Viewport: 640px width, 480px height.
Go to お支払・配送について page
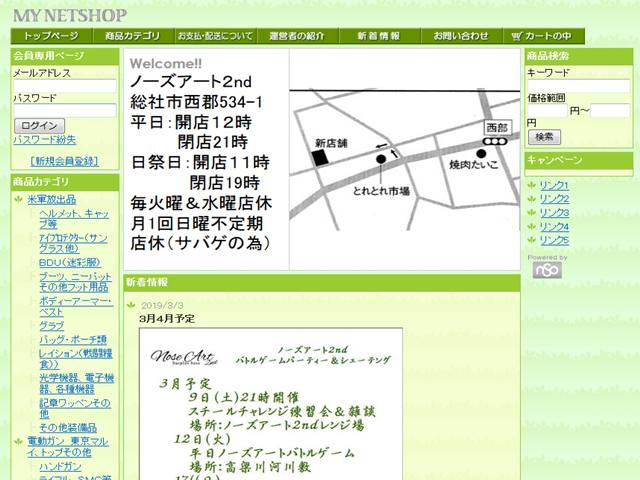coord(215,36)
